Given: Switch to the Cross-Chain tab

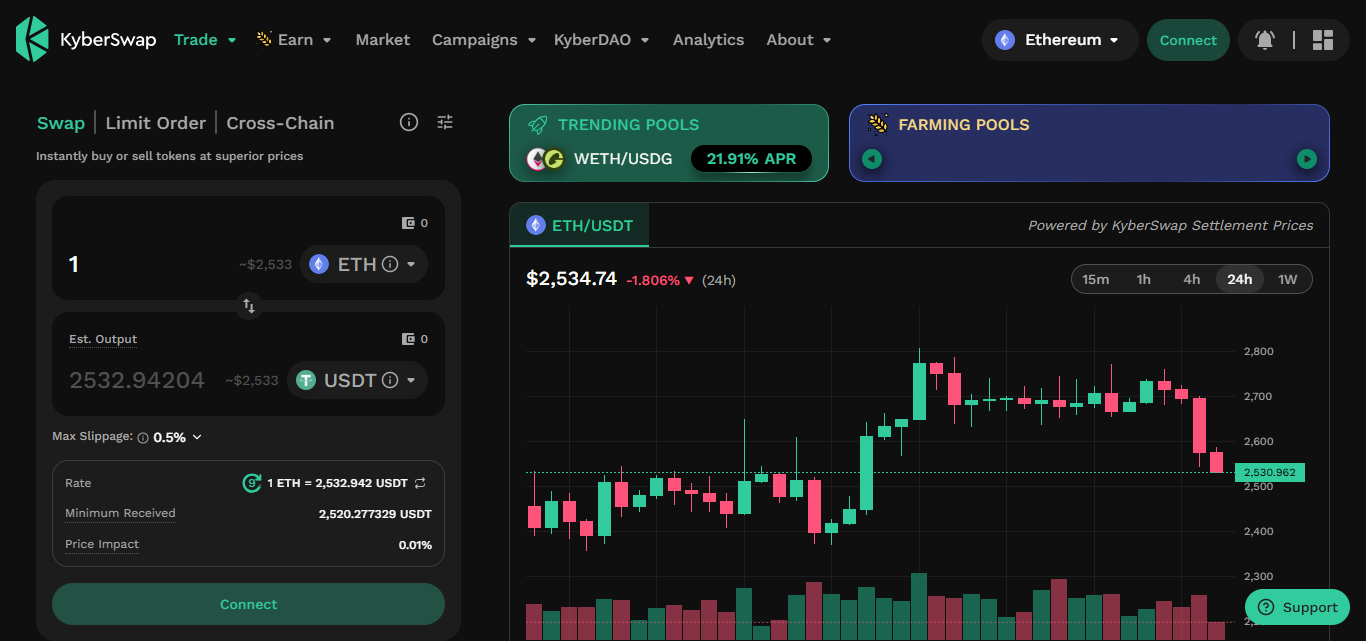Looking at the screenshot, I should point(280,123).
